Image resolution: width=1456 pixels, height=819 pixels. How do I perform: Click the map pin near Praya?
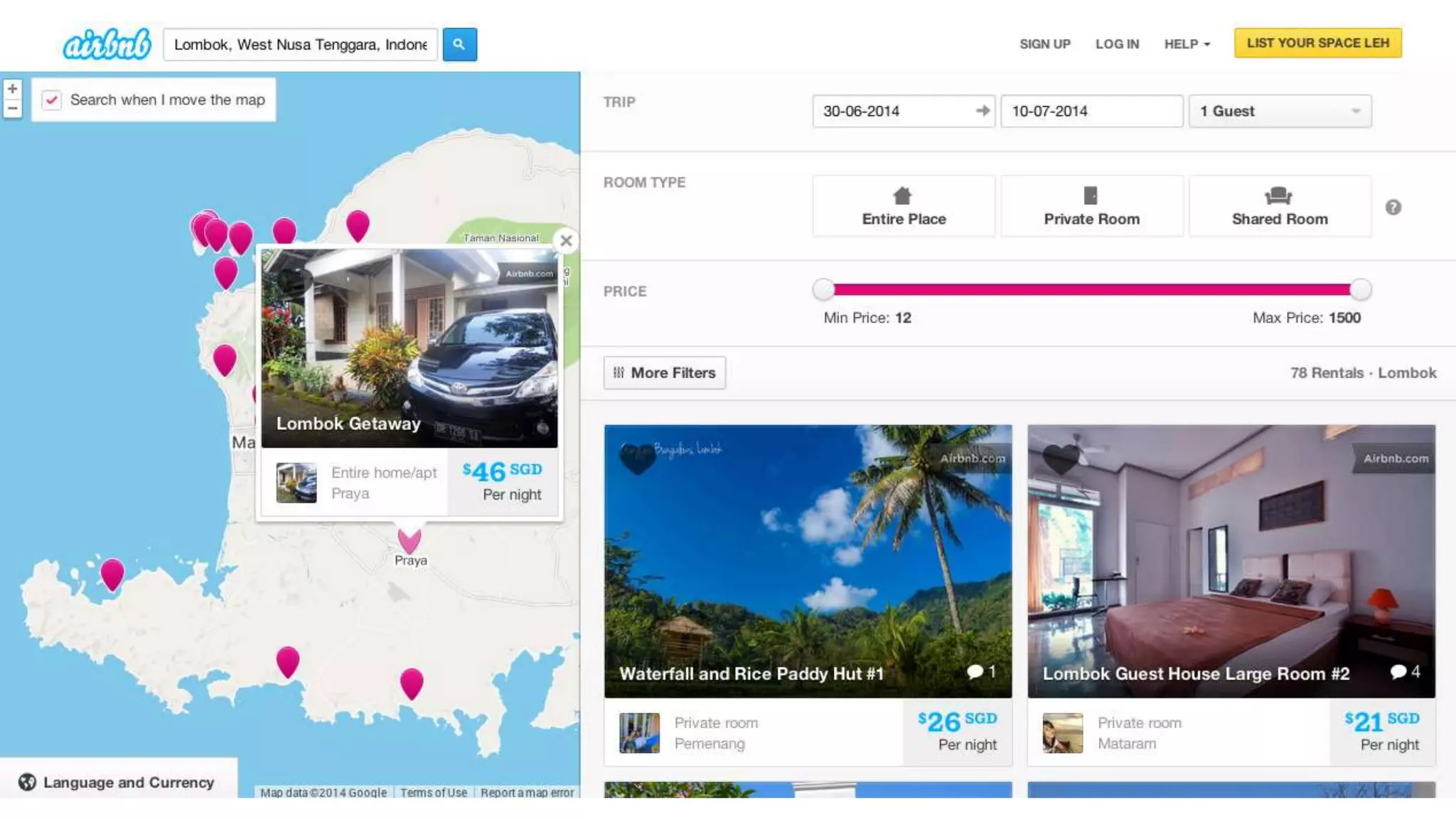(409, 540)
